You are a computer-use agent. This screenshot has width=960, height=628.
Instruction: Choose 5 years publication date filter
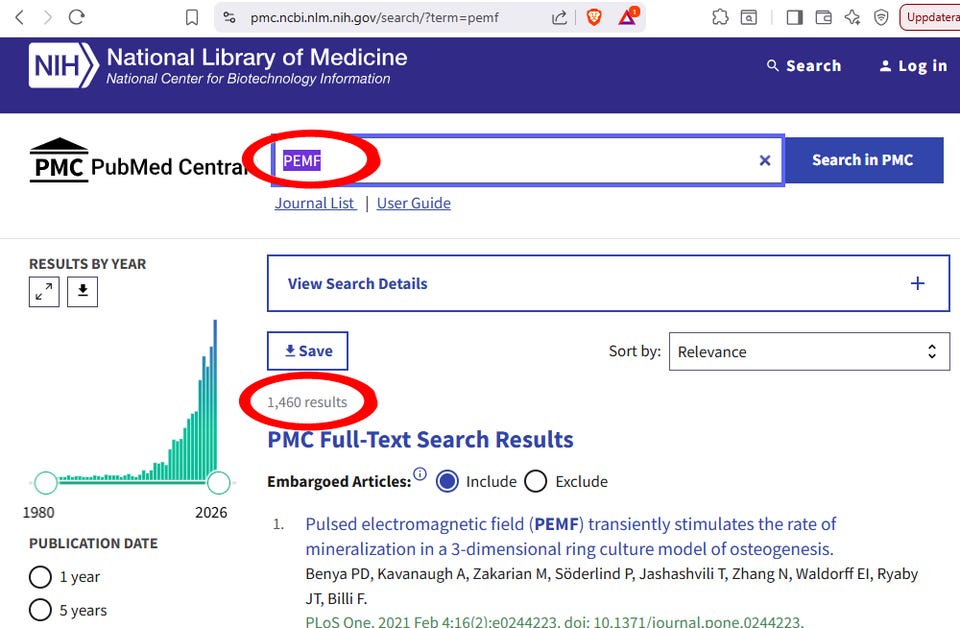(x=40, y=610)
